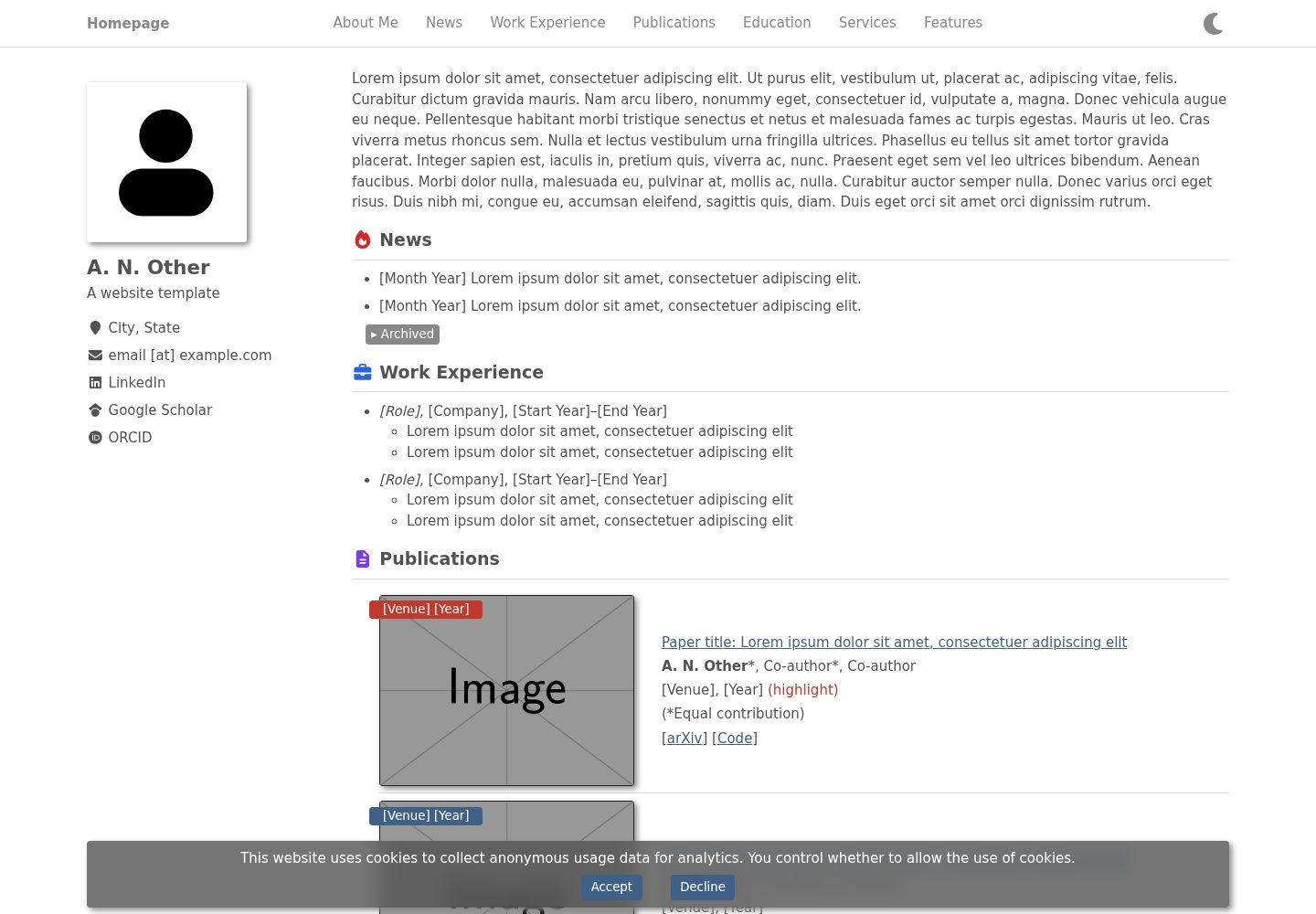The width and height of the screenshot is (1316, 914).
Task: Expand the Archived news section
Action: point(402,335)
